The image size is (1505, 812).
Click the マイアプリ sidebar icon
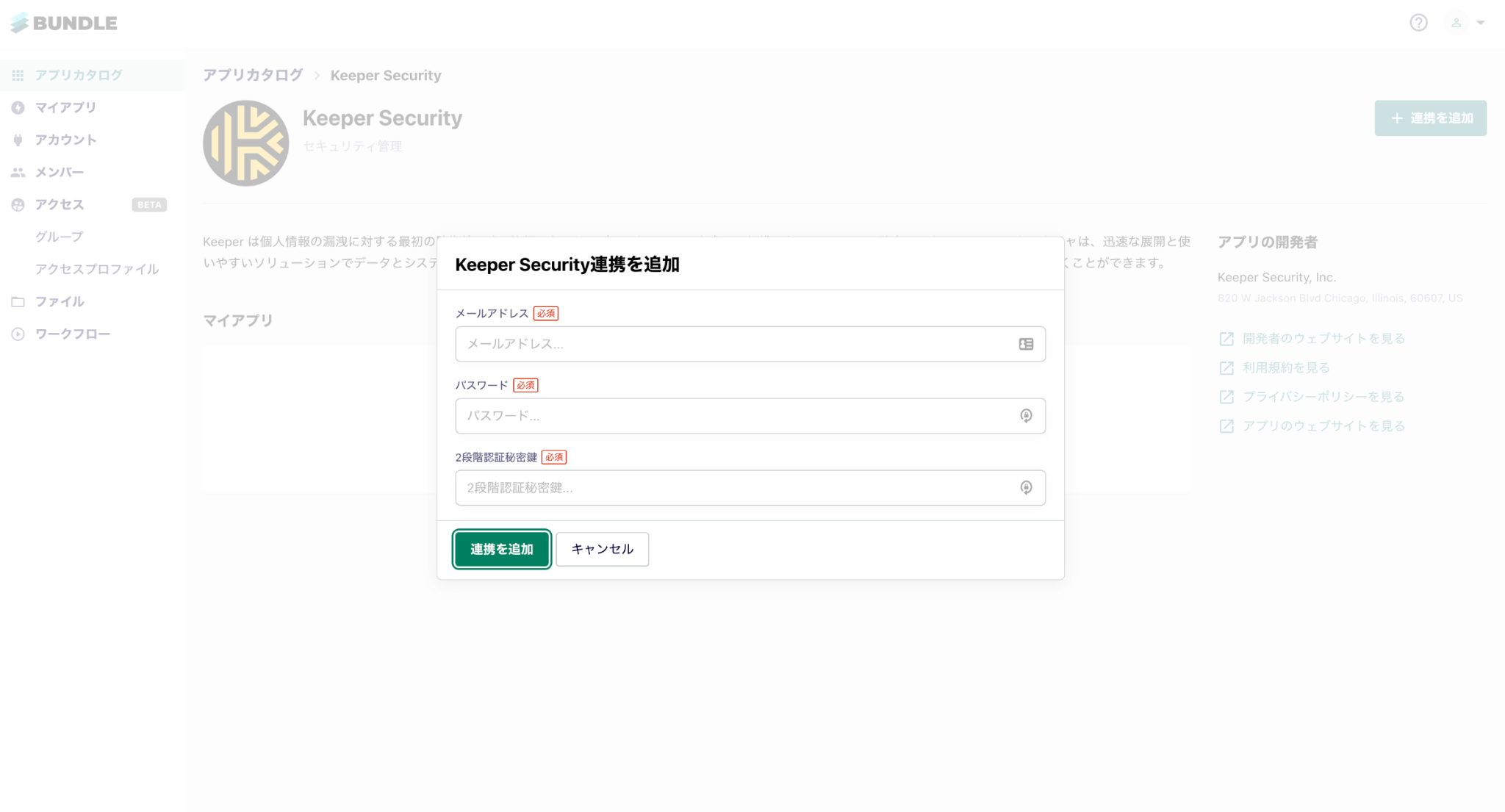point(18,107)
